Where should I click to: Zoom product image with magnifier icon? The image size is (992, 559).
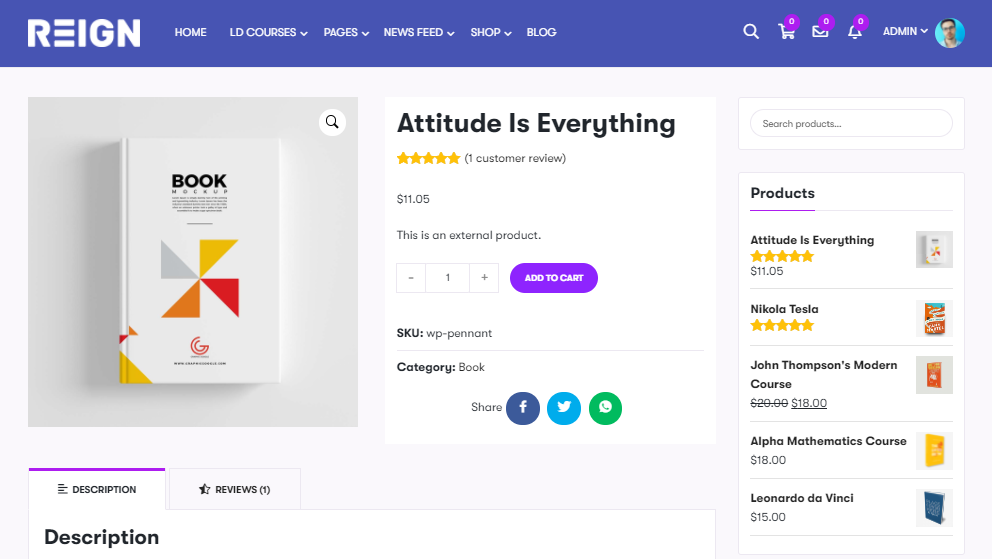tap(332, 122)
